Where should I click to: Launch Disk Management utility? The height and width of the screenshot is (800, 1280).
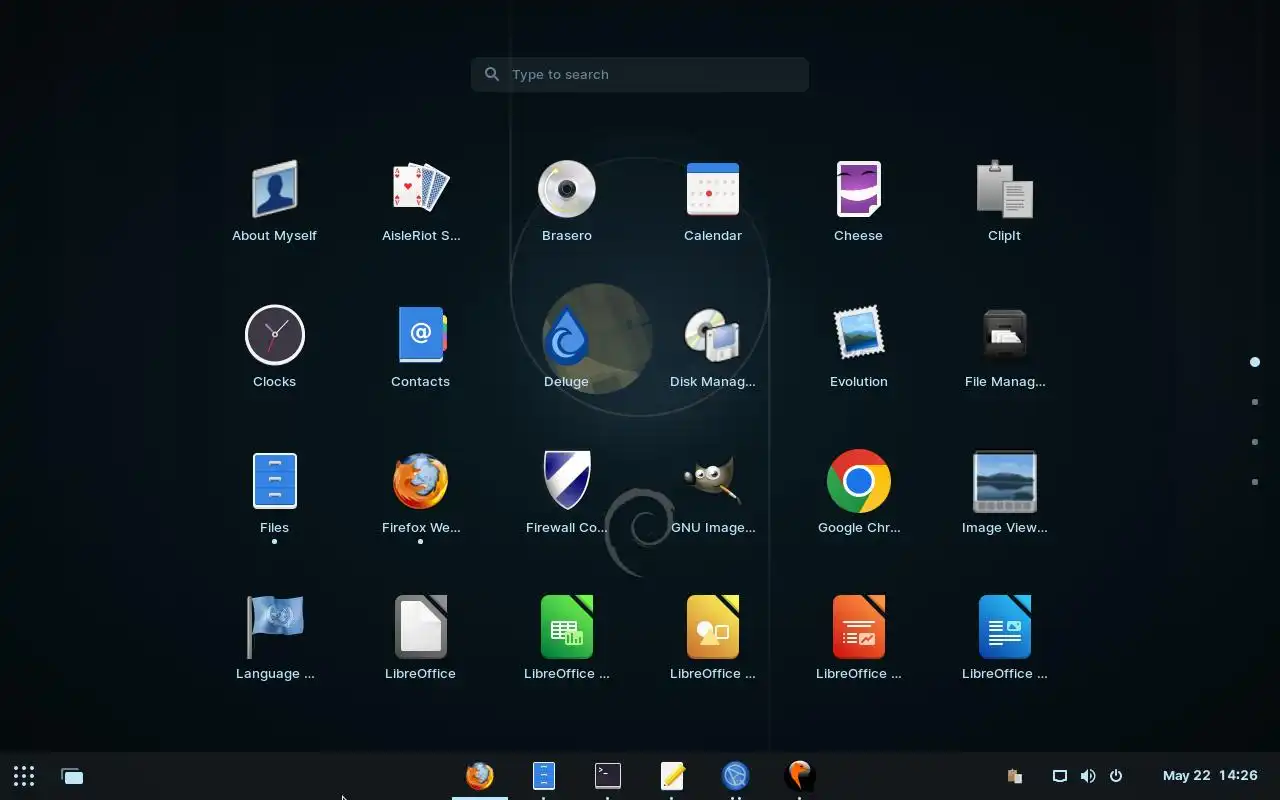click(713, 347)
